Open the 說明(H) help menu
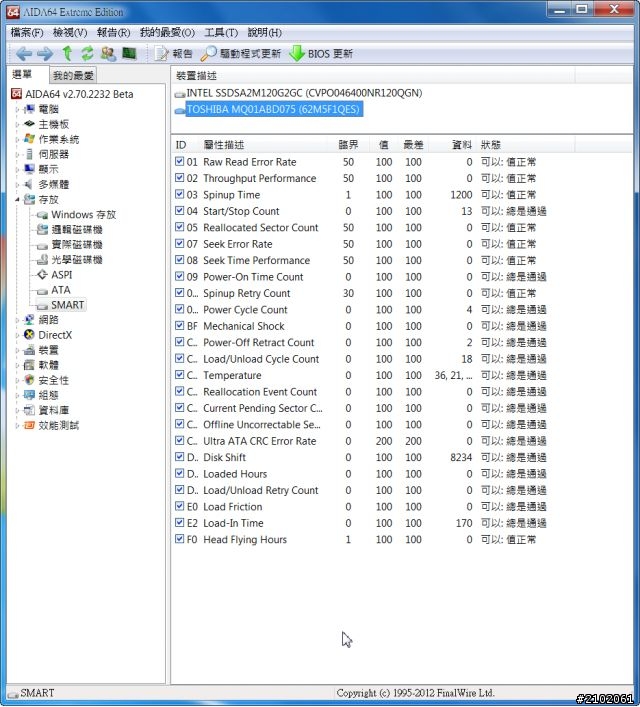The width and height of the screenshot is (640, 707). (x=265, y=32)
